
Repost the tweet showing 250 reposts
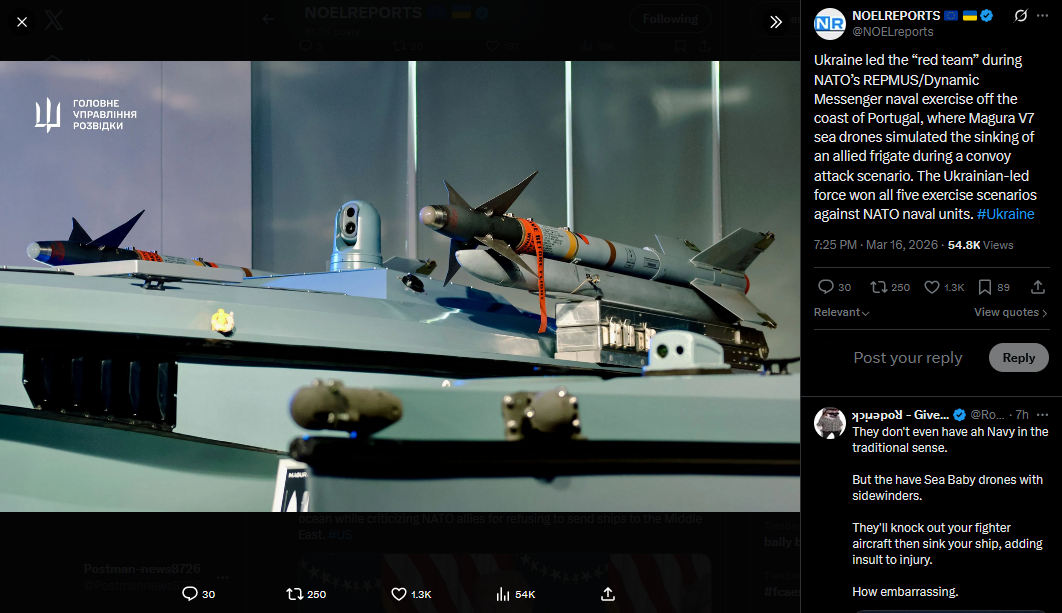tap(890, 287)
